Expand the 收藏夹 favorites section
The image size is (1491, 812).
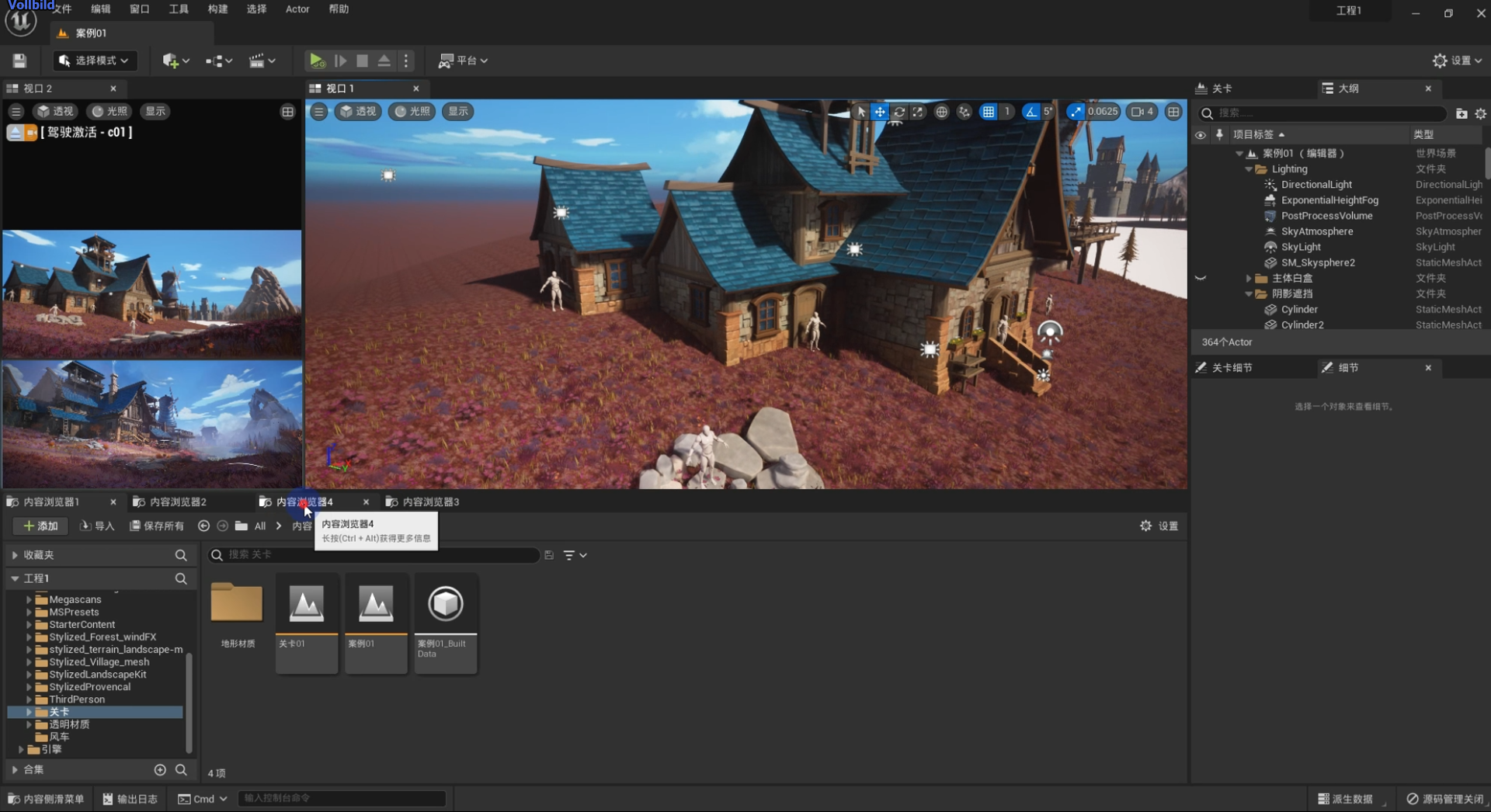tap(15, 555)
